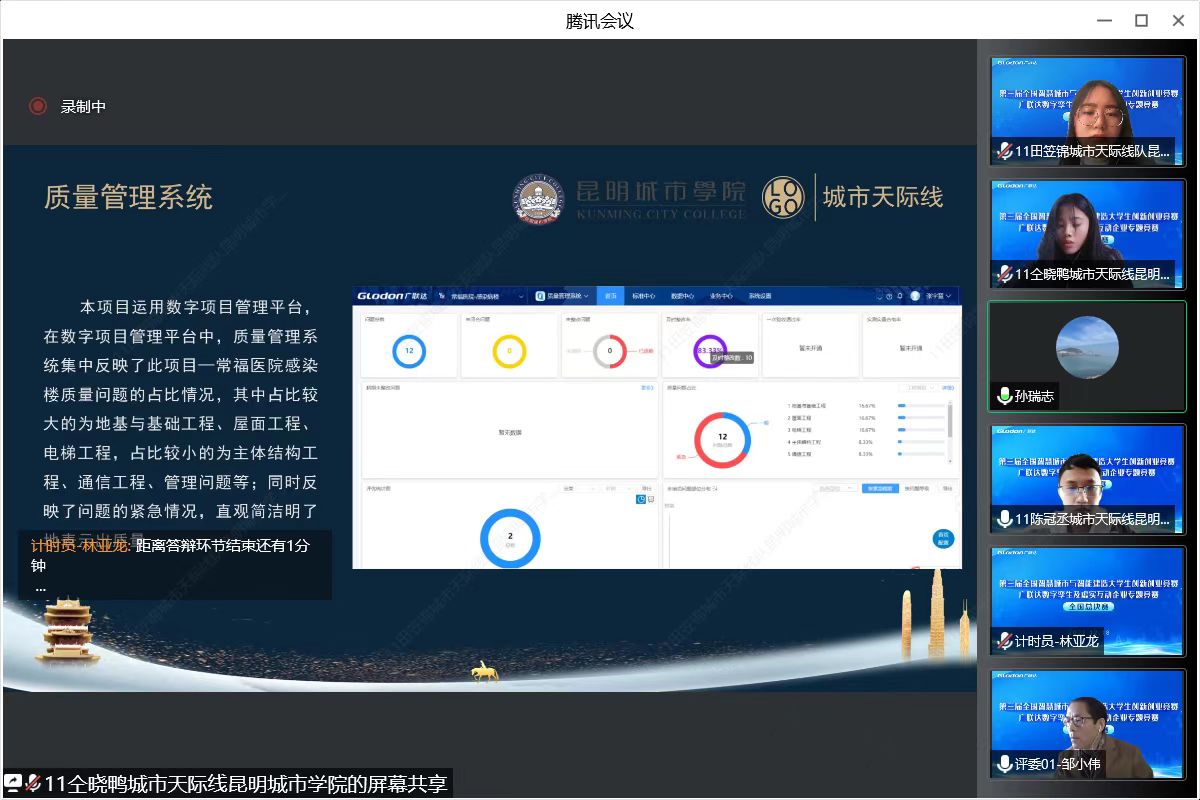Click the green microphone icon of 孙瑞志

click(1005, 396)
